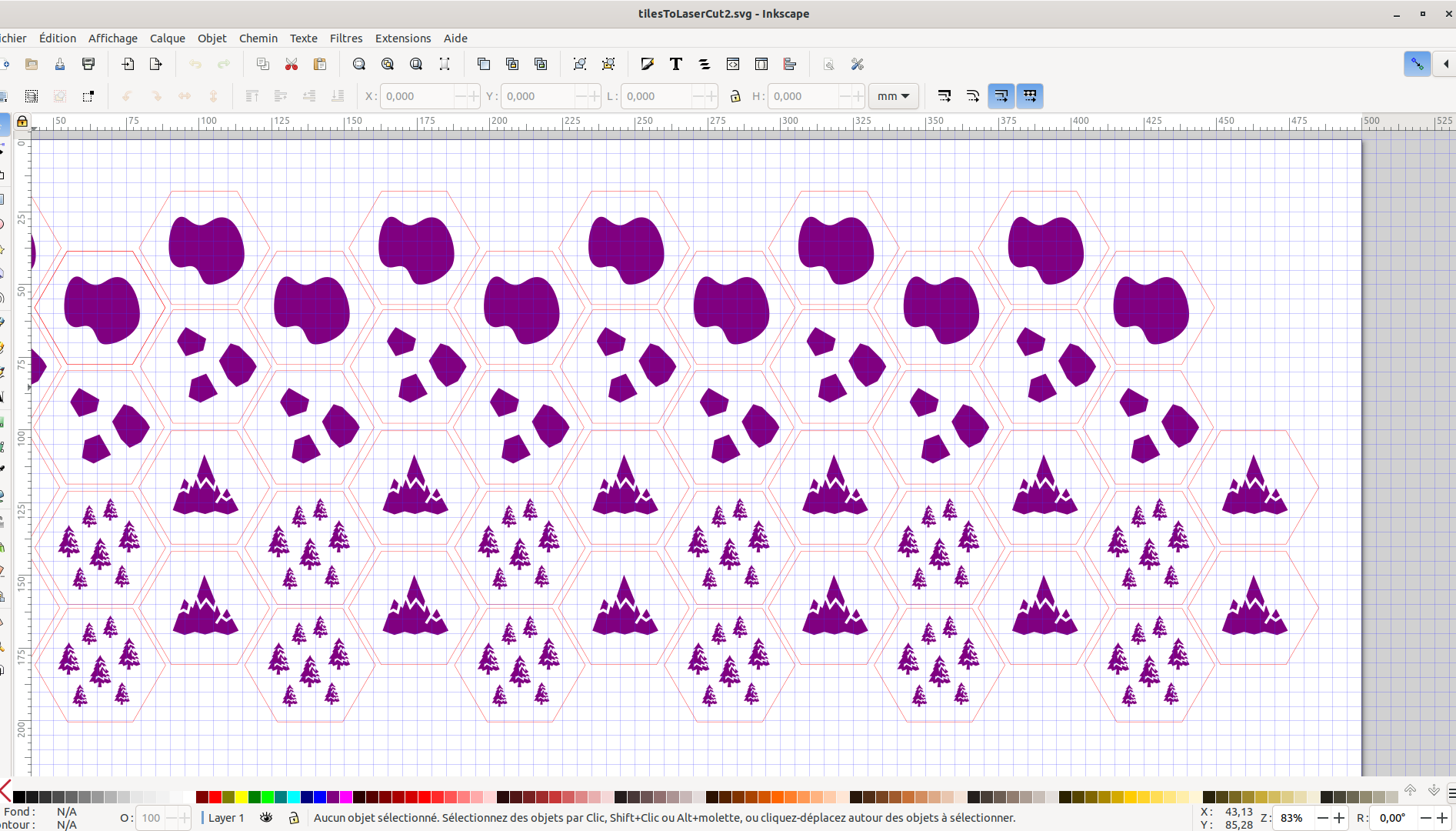1456x831 pixels.
Task: Click the Copy icon
Action: [x=263, y=64]
